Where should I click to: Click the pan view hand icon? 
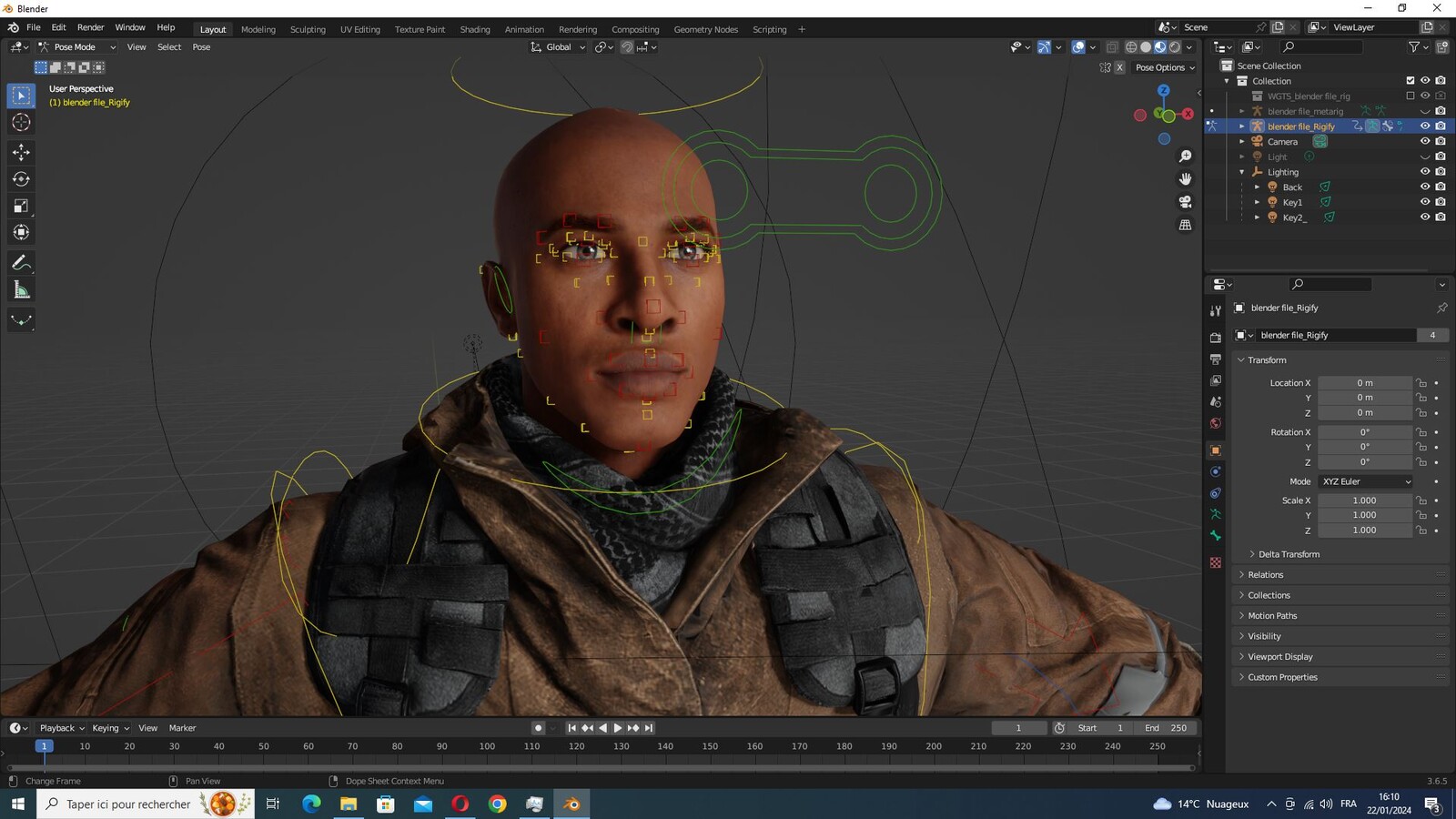coord(1185,179)
